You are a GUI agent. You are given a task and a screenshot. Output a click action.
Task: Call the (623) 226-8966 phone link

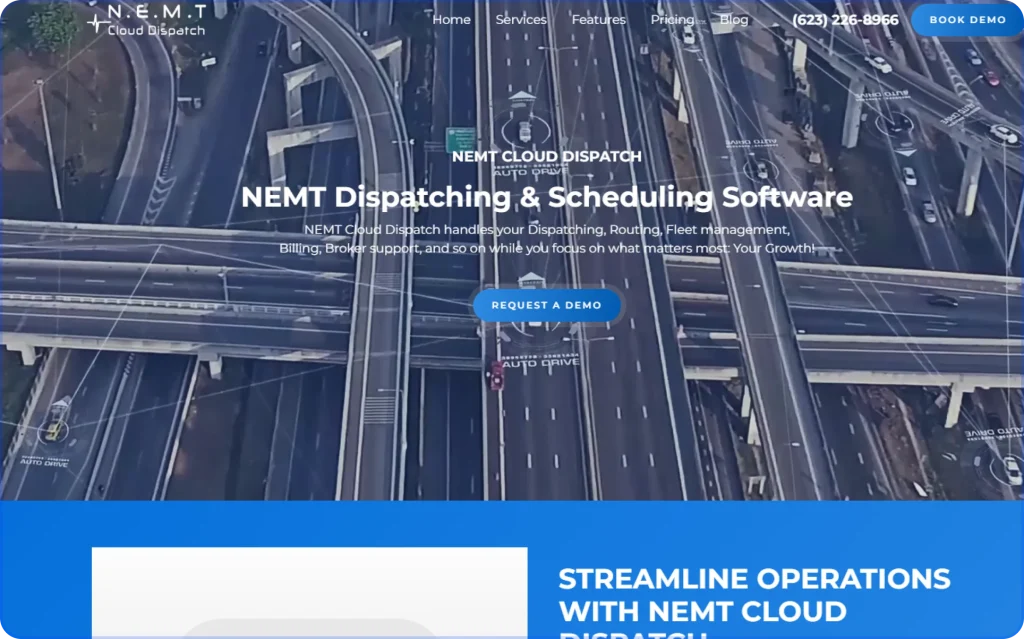coord(845,20)
